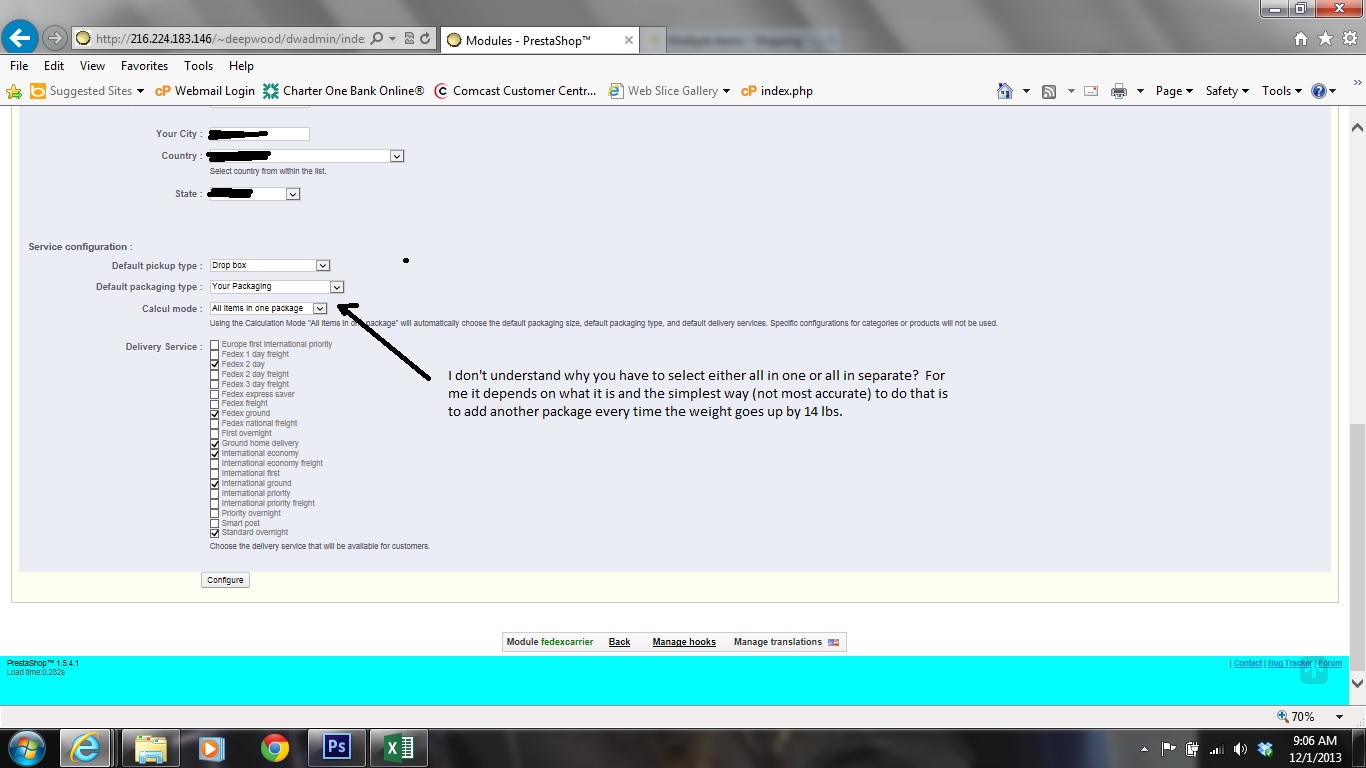Click the Configure button
The image size is (1366, 768).
(225, 580)
